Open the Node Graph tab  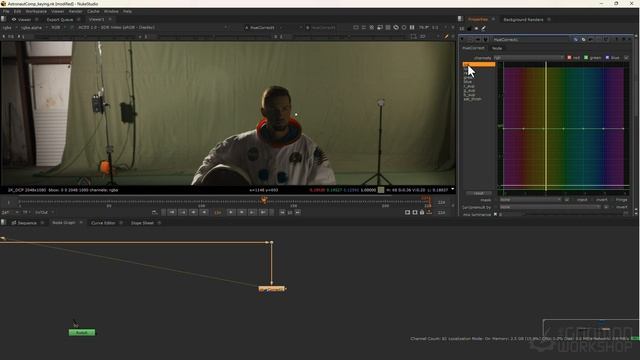[64, 222]
